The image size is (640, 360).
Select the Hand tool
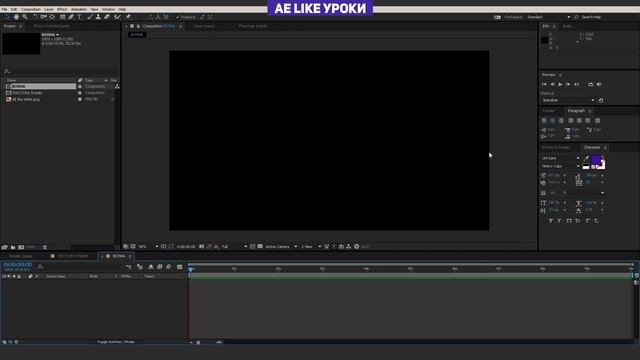16,17
